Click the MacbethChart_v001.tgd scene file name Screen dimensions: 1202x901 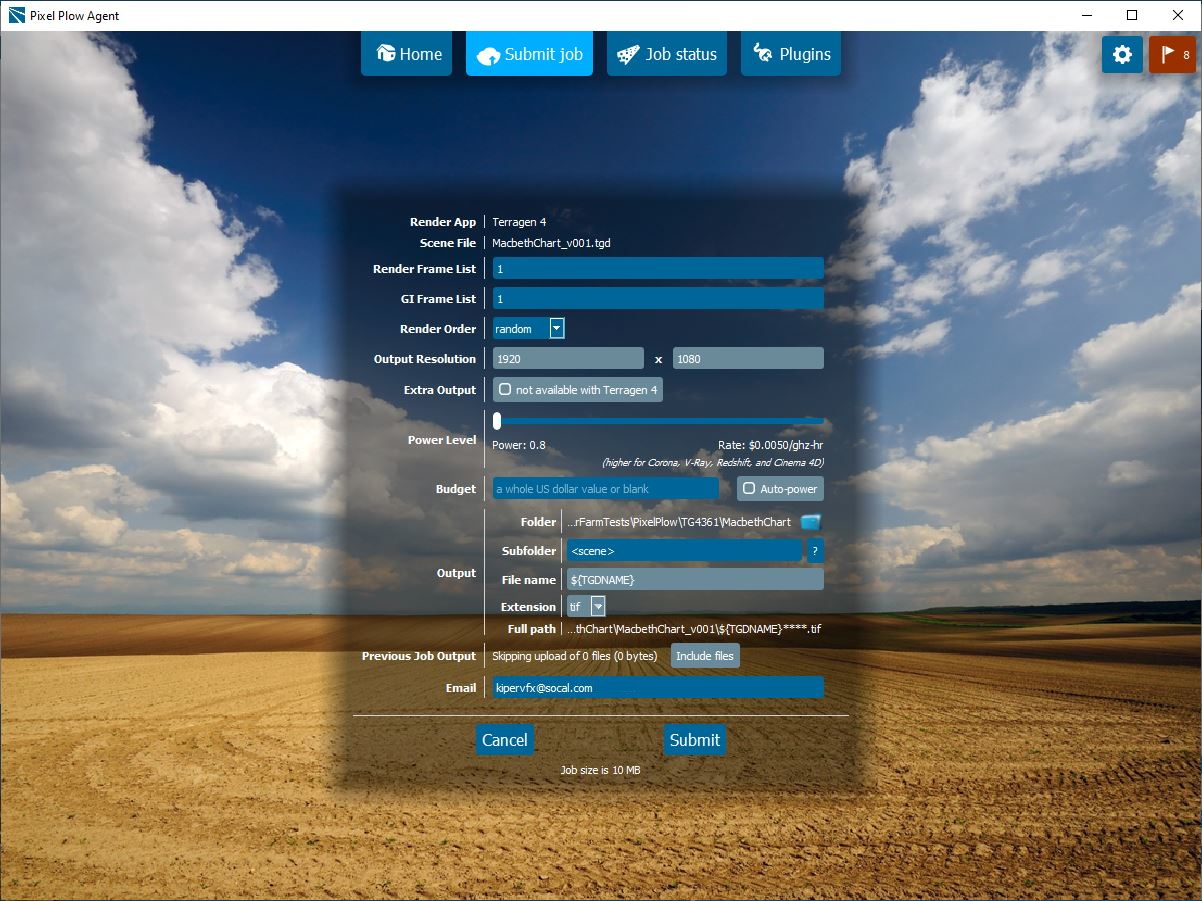click(x=551, y=243)
